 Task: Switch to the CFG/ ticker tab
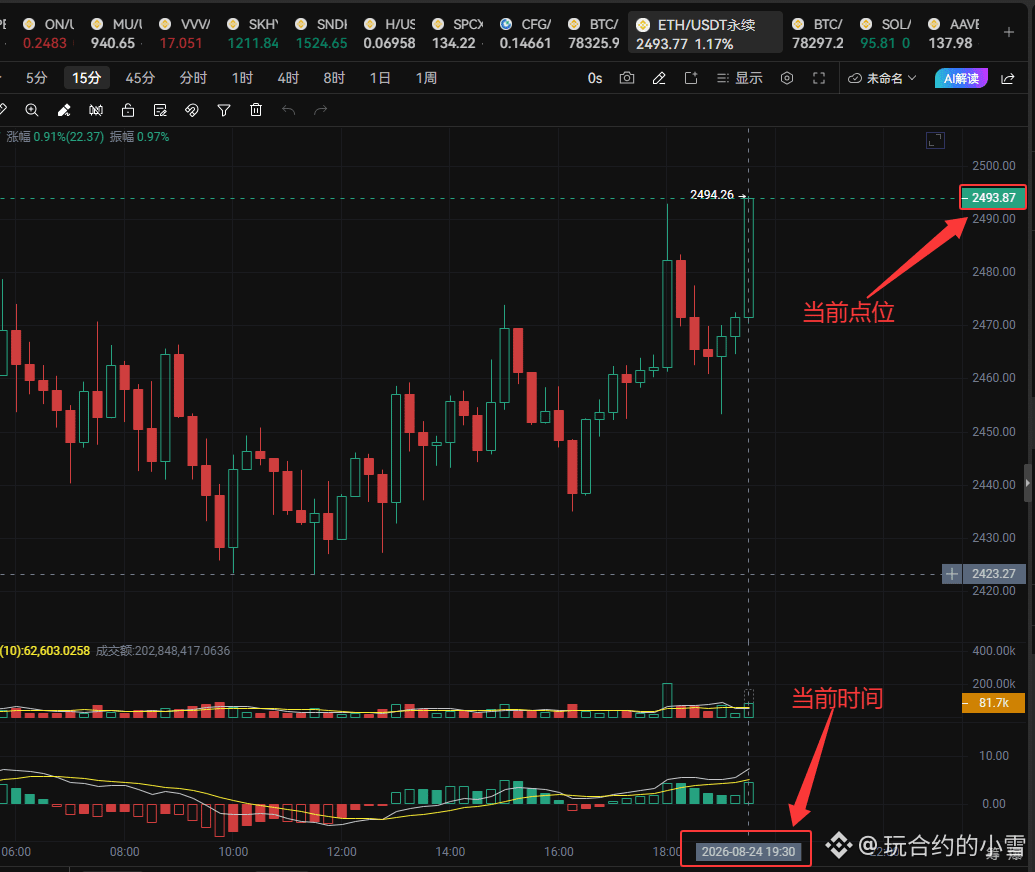click(525, 33)
